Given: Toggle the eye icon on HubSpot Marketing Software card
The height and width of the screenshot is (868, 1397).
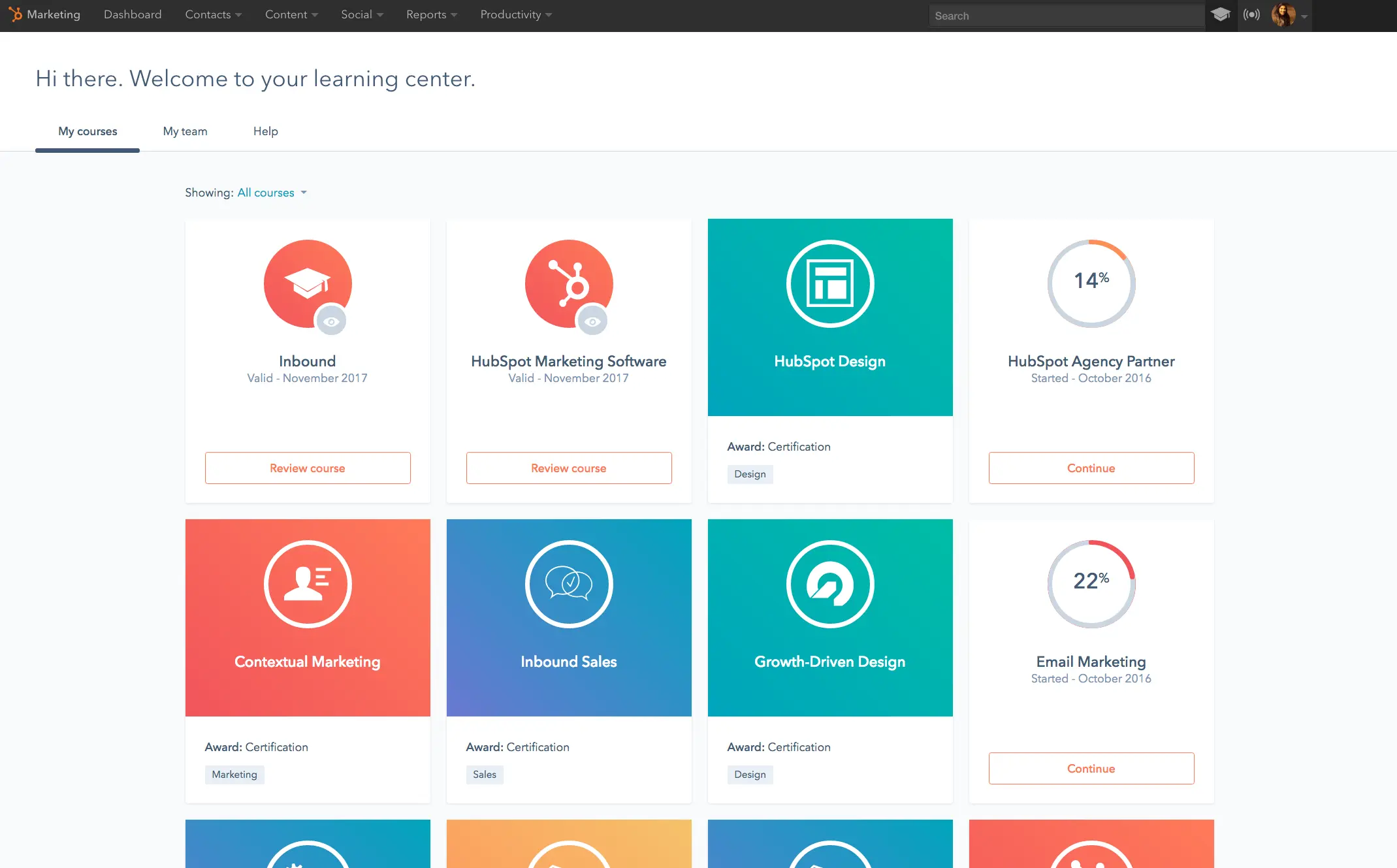Looking at the screenshot, I should coord(593,321).
